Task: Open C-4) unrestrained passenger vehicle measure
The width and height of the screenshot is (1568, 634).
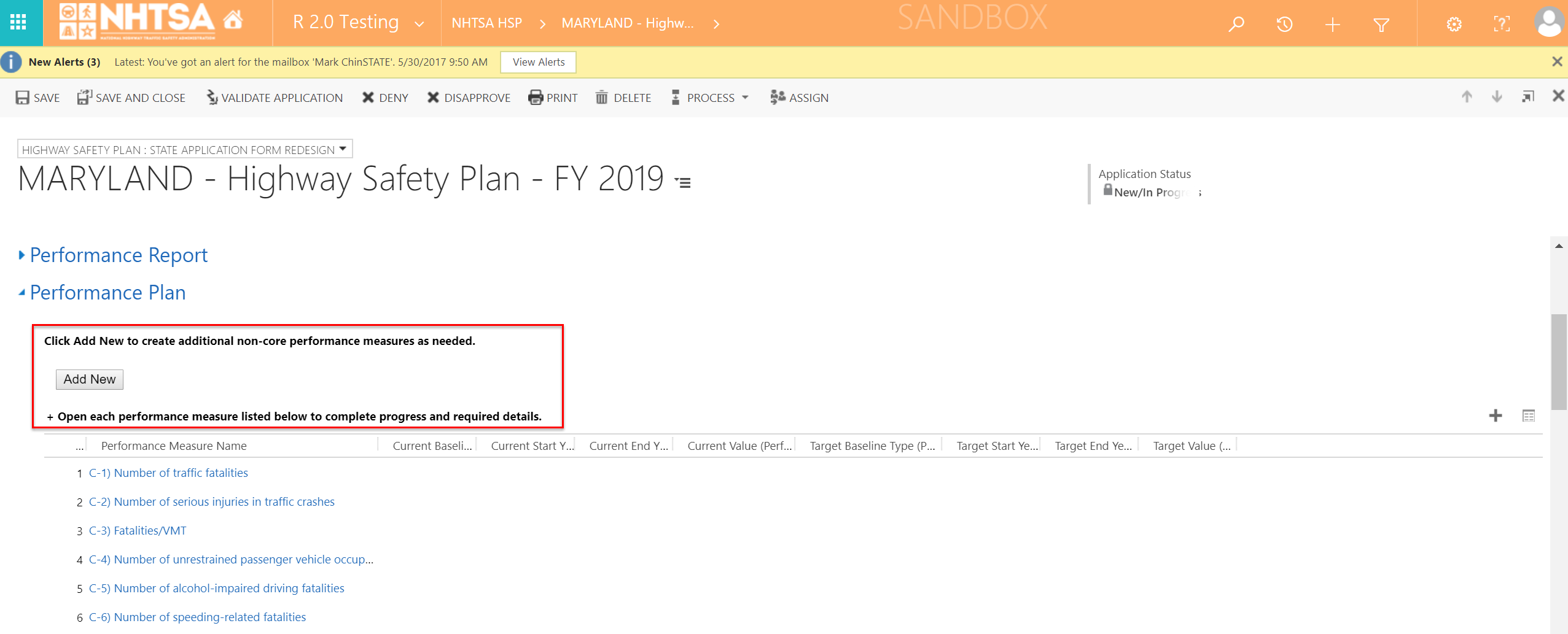Action: 231,559
